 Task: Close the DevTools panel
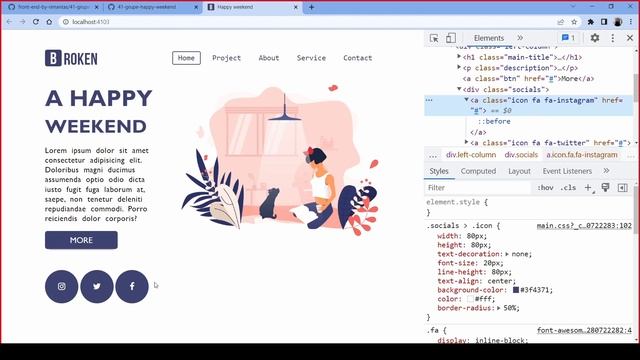click(x=630, y=38)
